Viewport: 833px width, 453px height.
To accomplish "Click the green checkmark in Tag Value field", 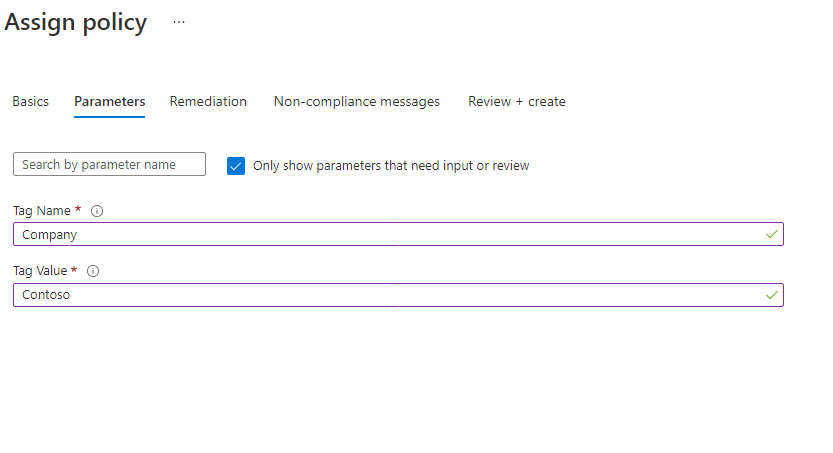I will coord(772,295).
